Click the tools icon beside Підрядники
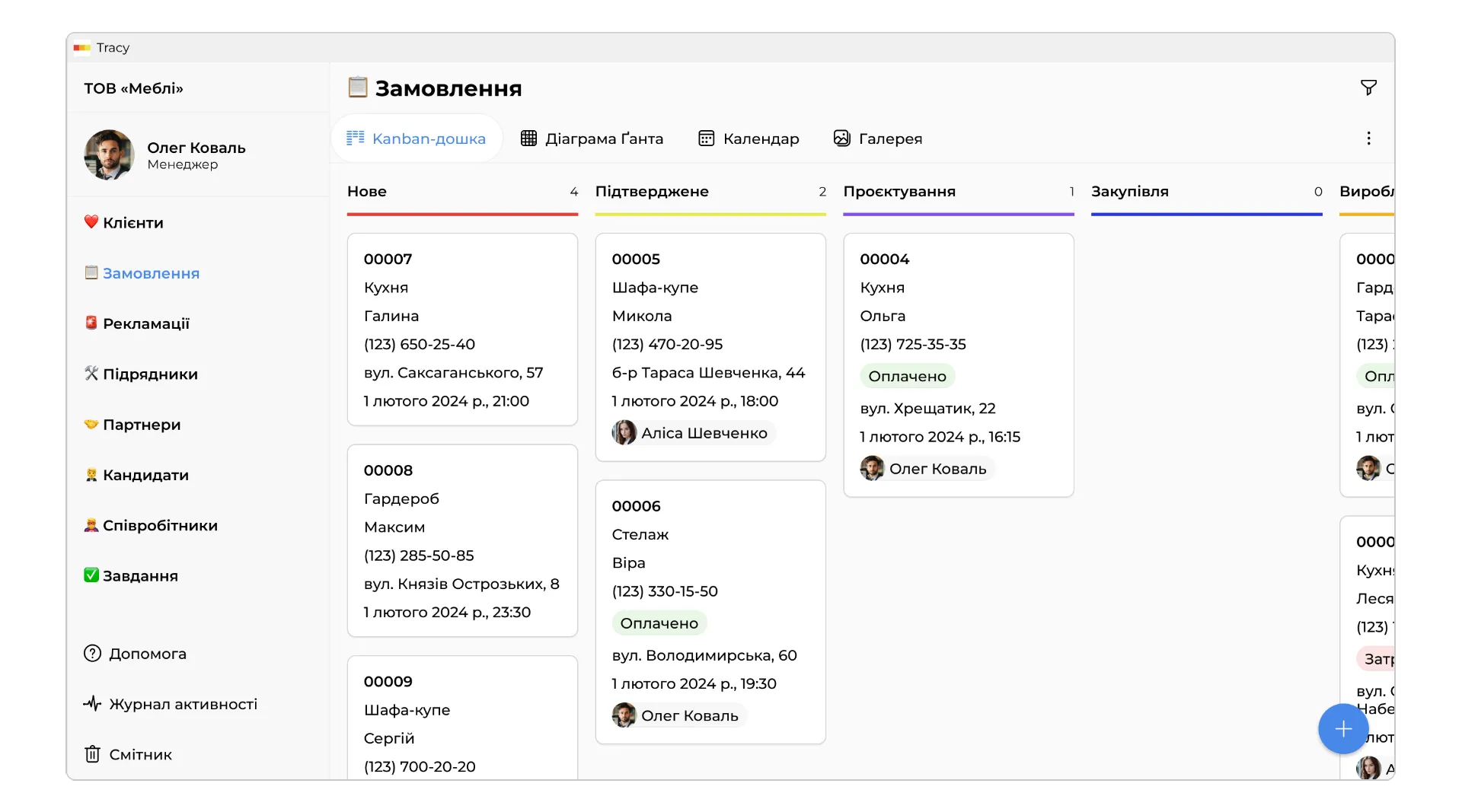This screenshot has width=1462, height=812. [91, 373]
